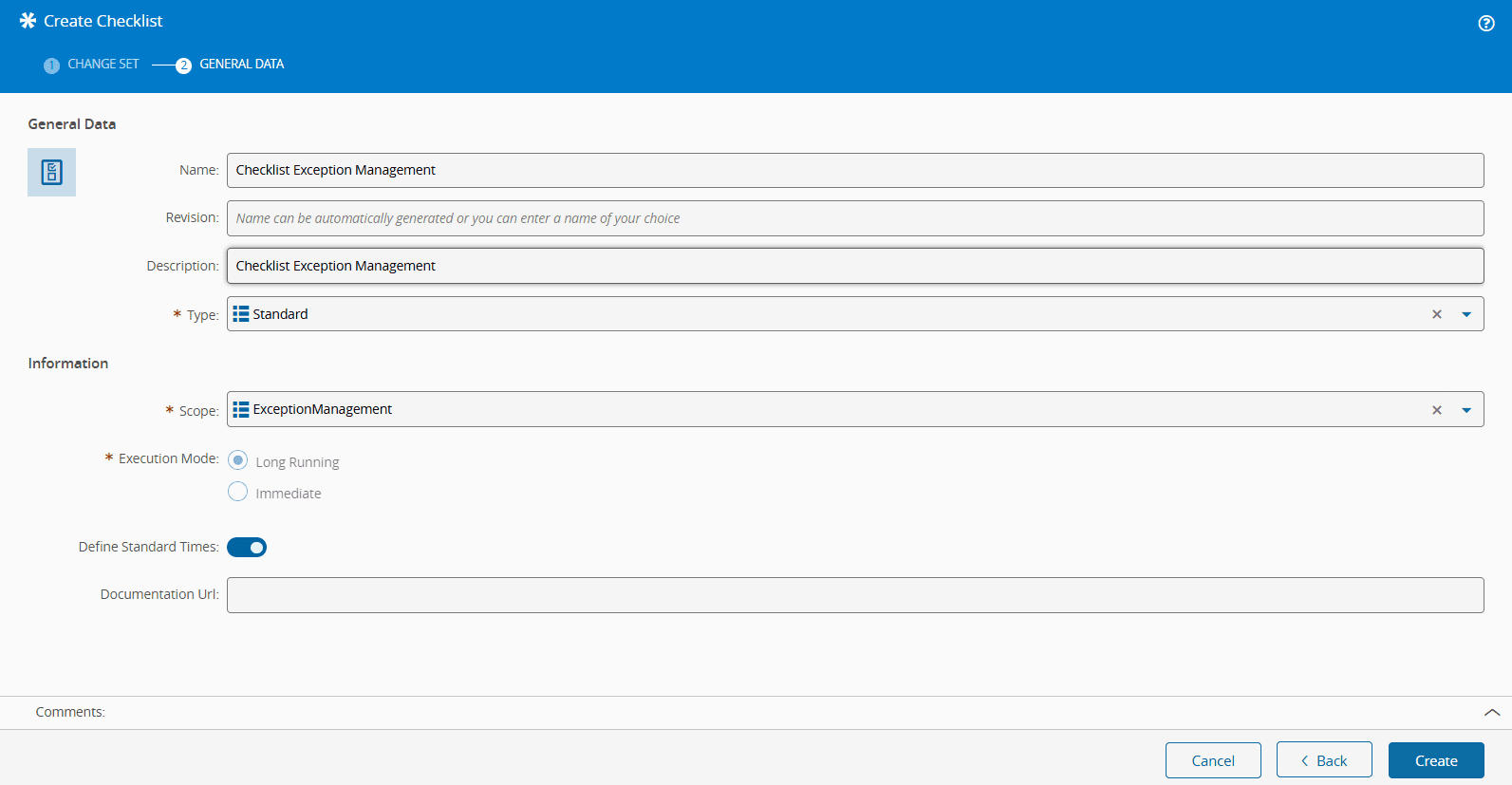
Task: Click the Information heading
Action: (x=68, y=364)
